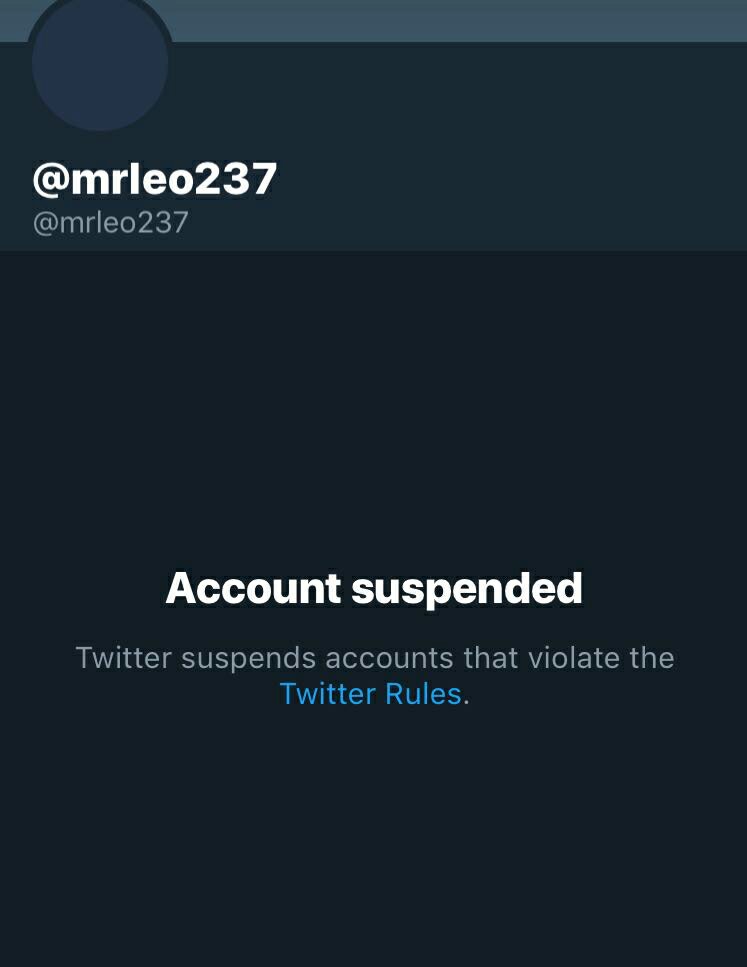This screenshot has width=747, height=967.
Task: Open the Twitter Rules link
Action: click(370, 693)
